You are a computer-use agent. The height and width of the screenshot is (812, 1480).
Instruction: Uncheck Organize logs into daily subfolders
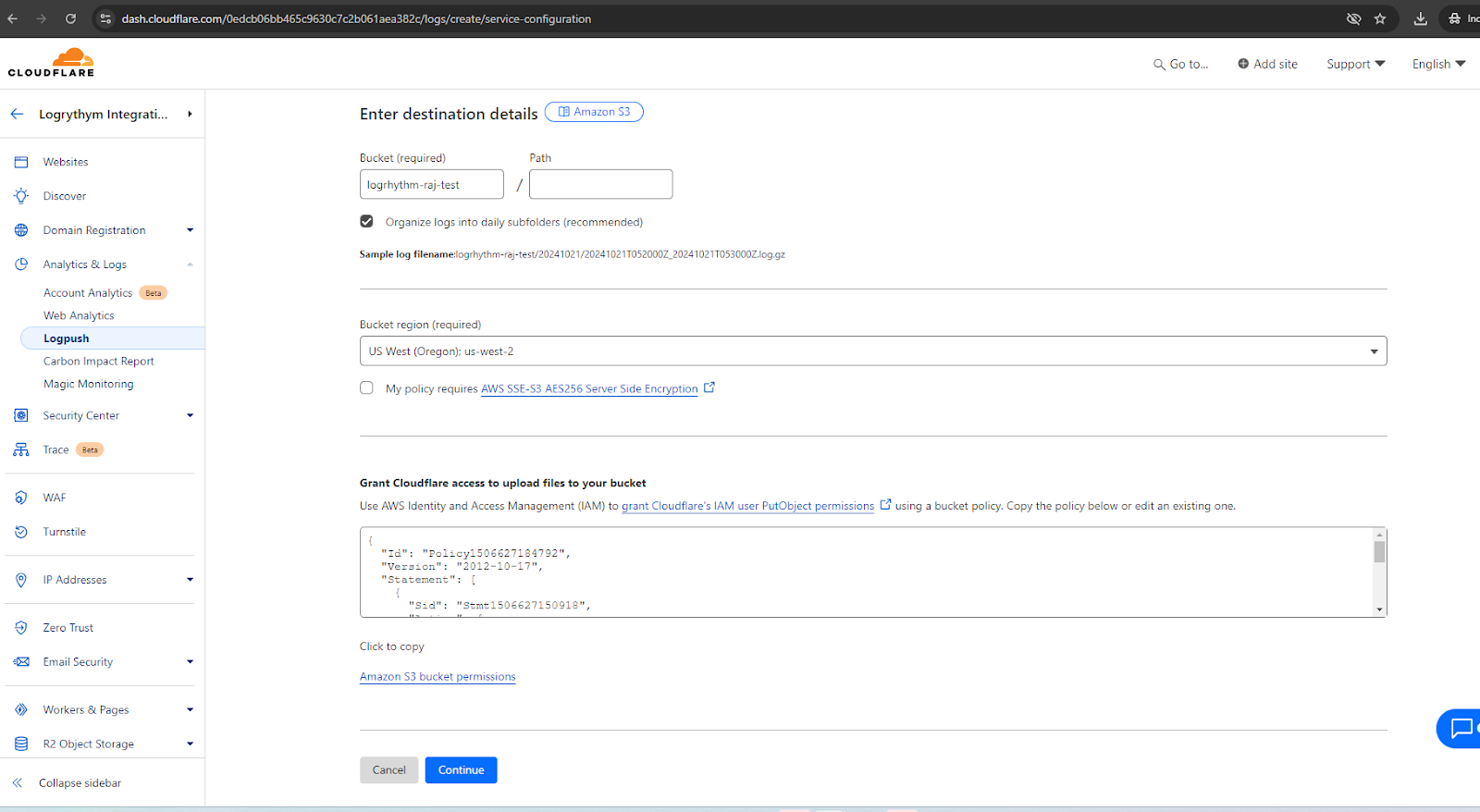point(367,222)
